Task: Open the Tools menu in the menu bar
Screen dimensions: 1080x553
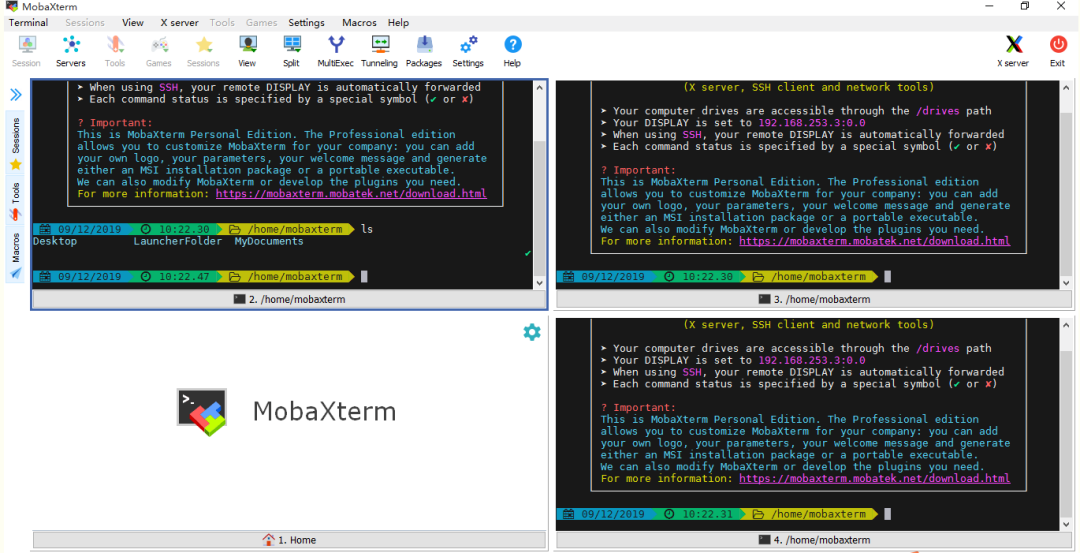Action: 222,23
